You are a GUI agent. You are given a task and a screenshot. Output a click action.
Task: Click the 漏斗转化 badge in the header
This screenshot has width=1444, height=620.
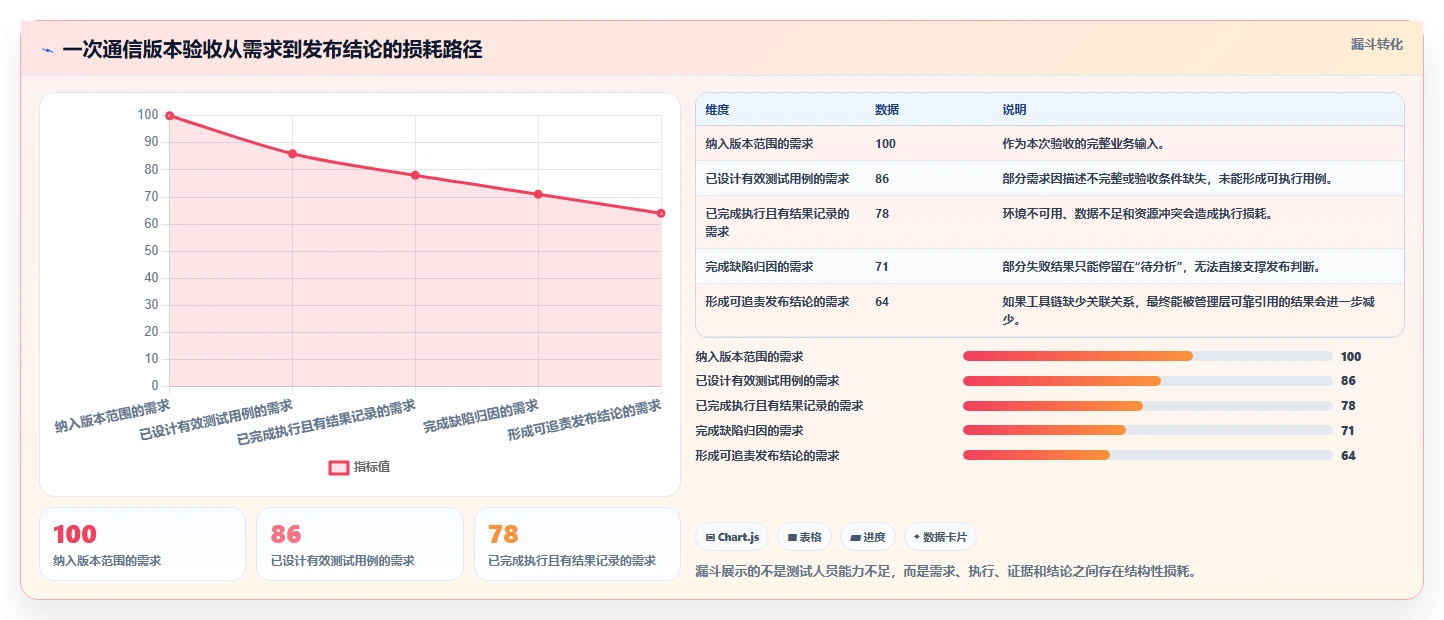pyautogui.click(x=1377, y=44)
